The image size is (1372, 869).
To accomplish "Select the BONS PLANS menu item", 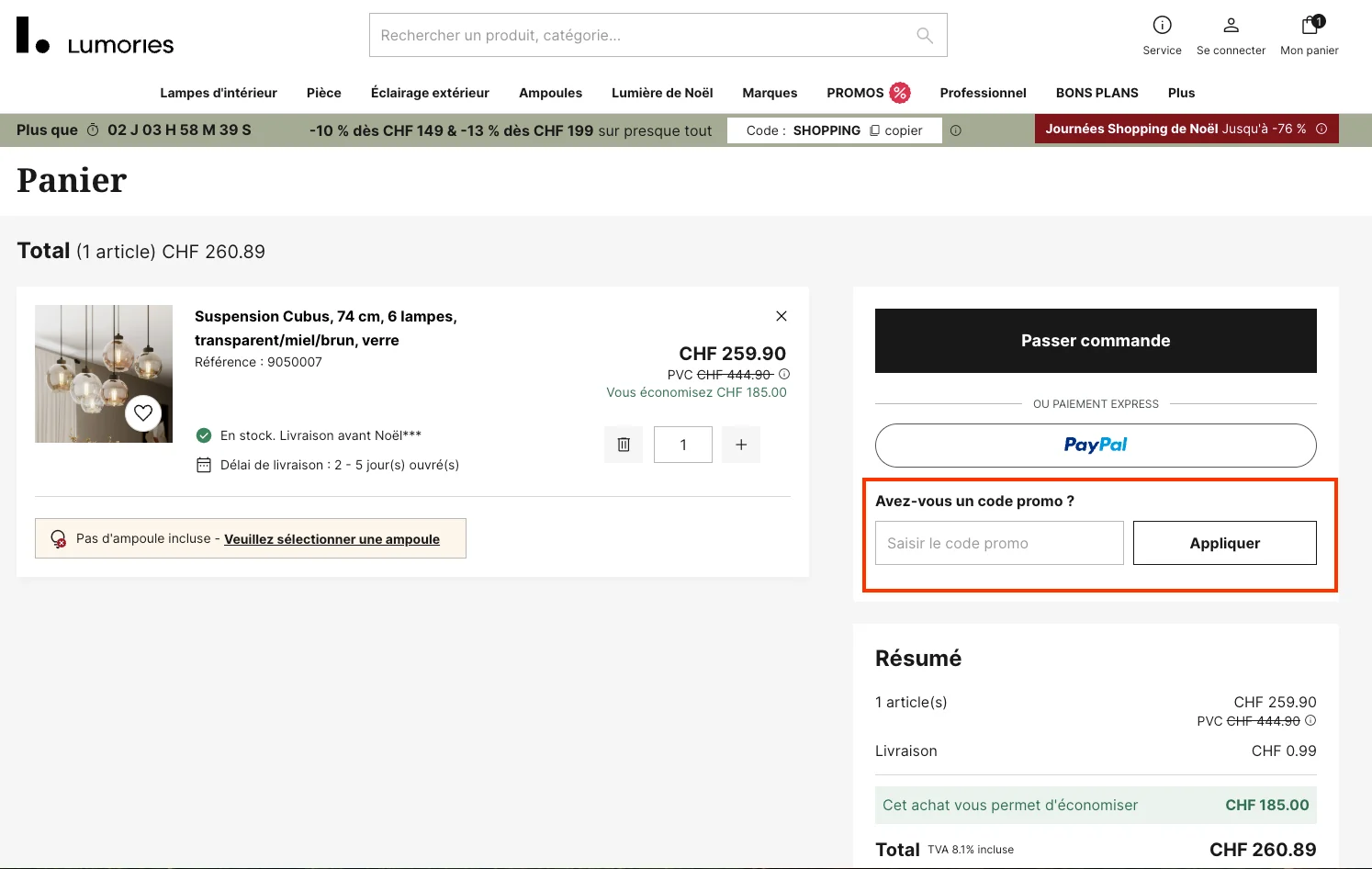I will click(1096, 92).
